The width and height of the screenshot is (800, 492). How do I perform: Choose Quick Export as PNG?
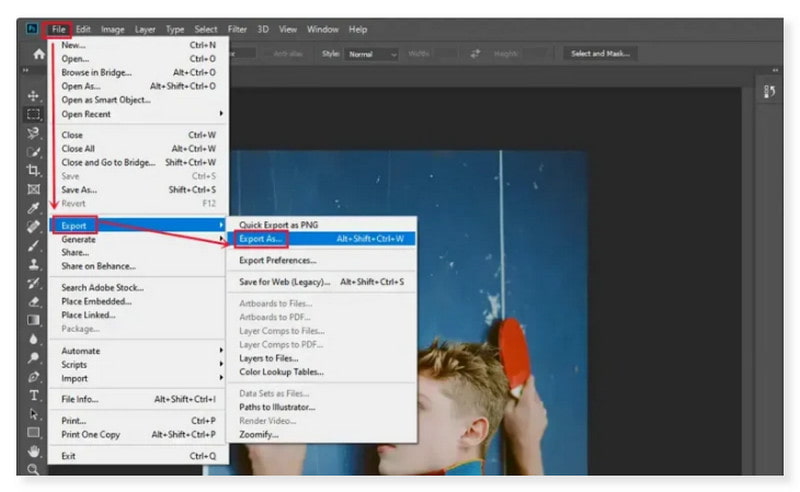pyautogui.click(x=321, y=225)
